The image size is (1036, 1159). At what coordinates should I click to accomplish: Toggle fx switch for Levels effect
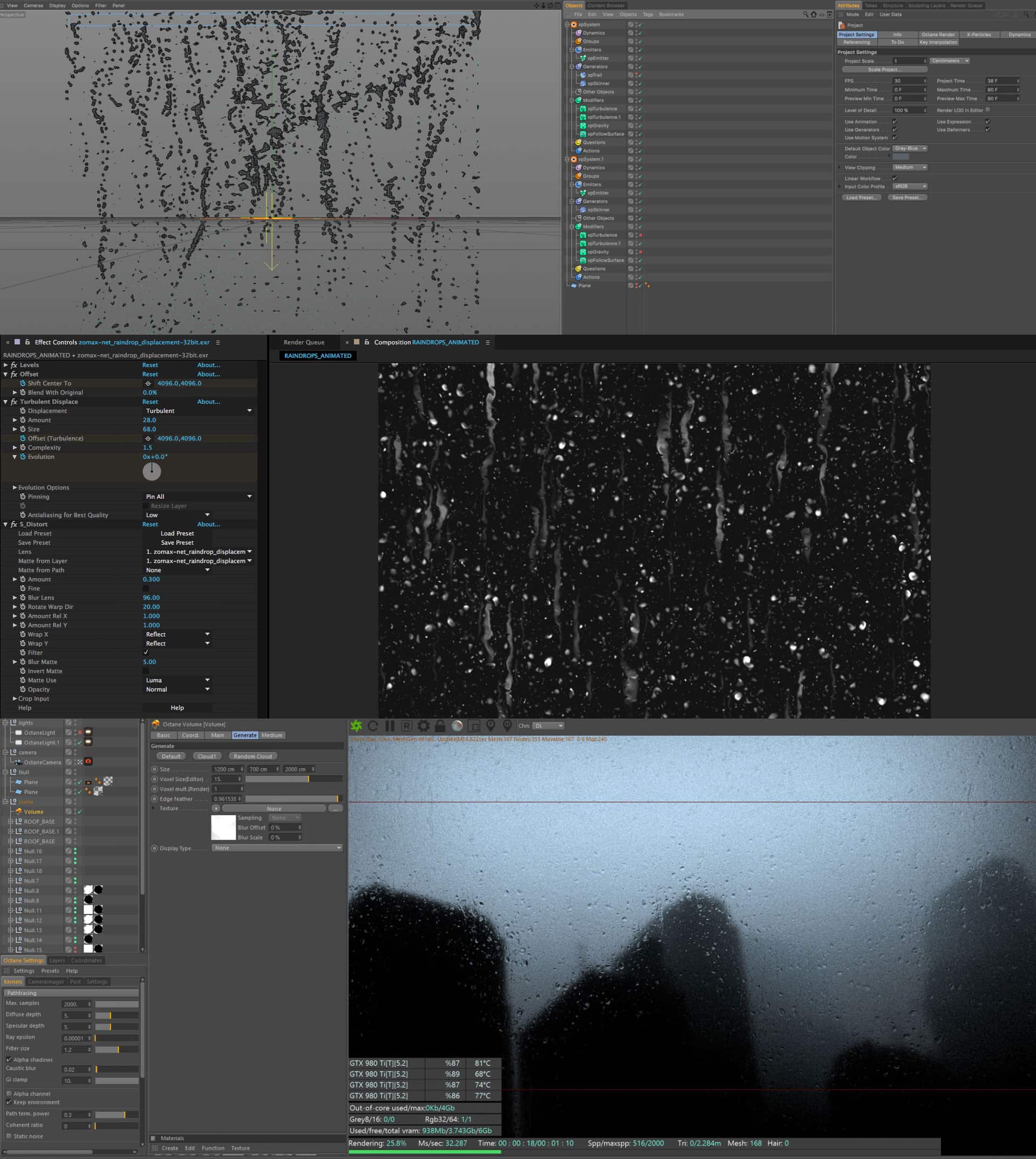click(14, 365)
